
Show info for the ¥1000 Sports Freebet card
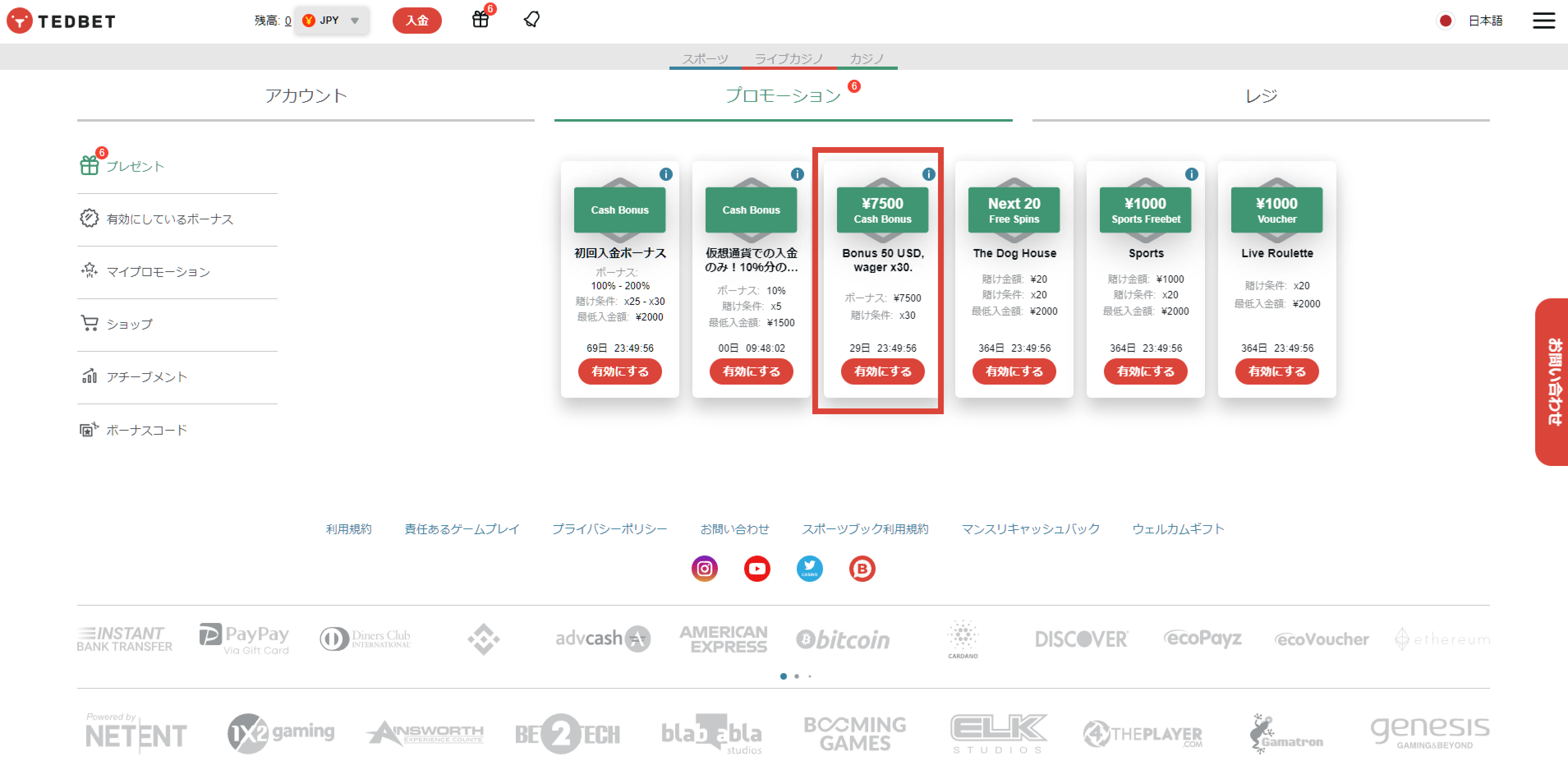point(1191,173)
